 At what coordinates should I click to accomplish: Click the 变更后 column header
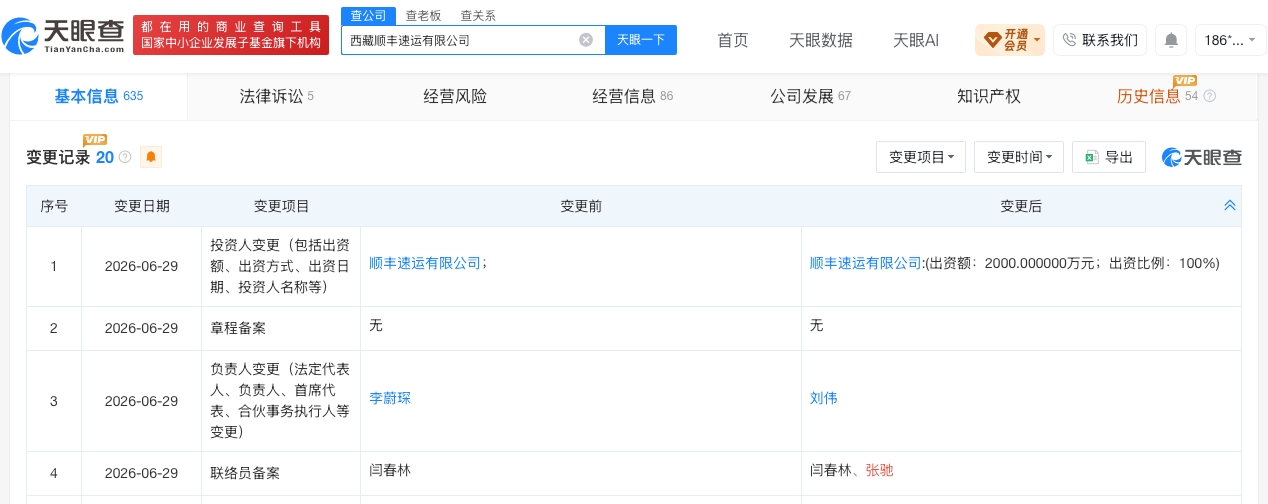[1021, 206]
